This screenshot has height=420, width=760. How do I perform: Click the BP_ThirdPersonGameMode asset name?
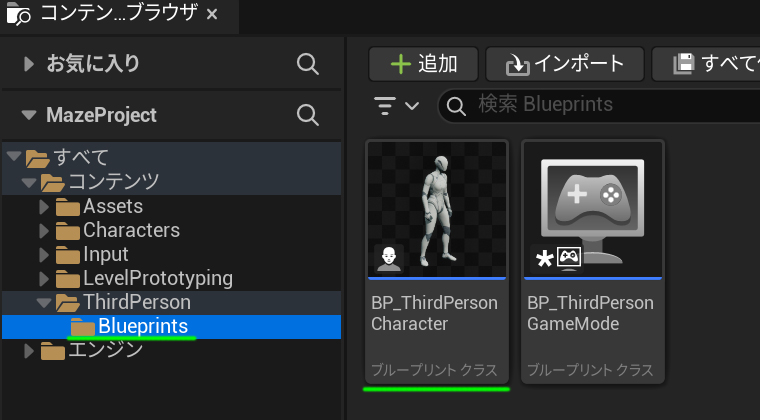pyautogui.click(x=590, y=313)
